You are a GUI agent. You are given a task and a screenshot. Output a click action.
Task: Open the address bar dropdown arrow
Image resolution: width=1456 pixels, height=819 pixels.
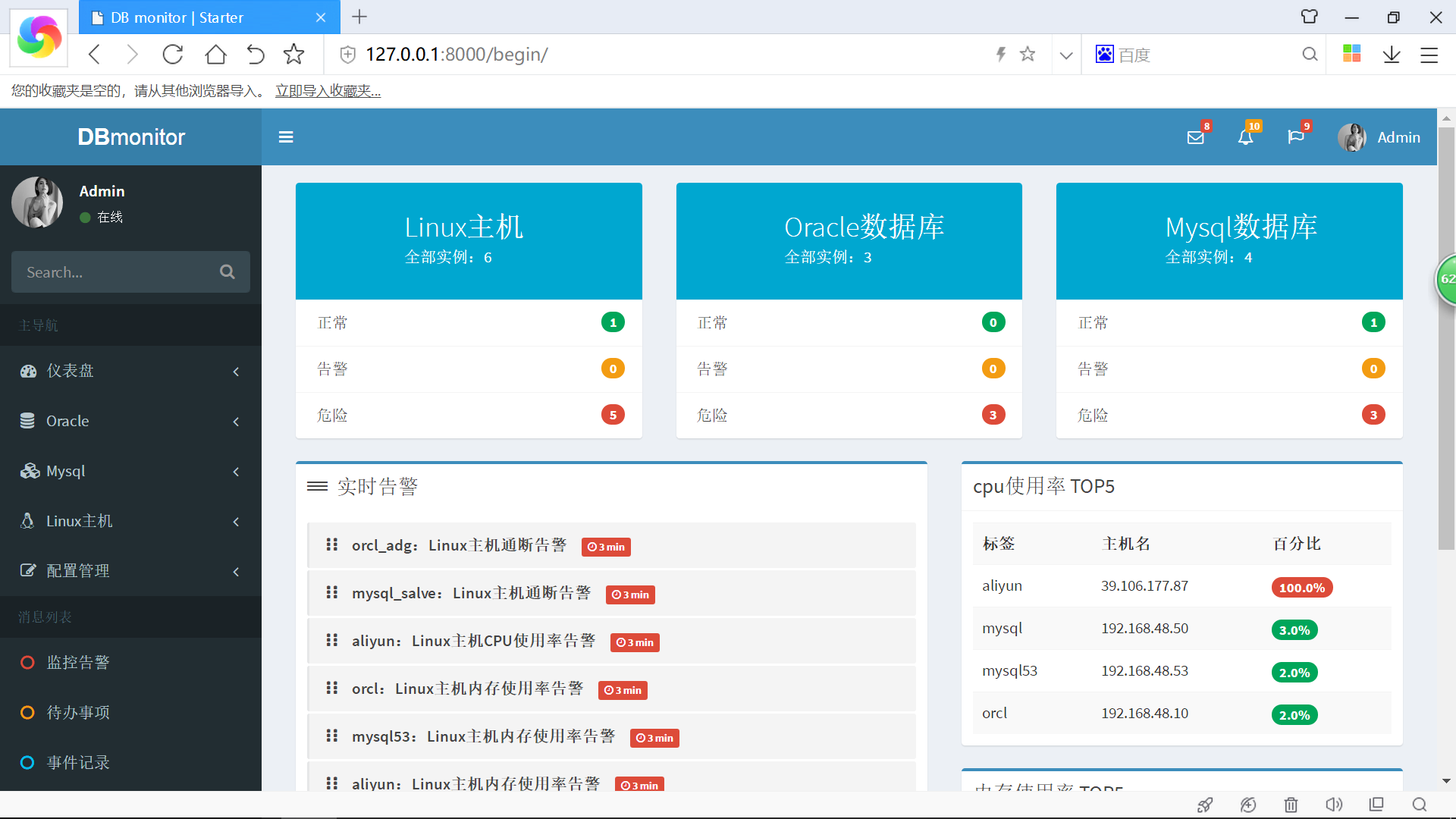(1066, 55)
